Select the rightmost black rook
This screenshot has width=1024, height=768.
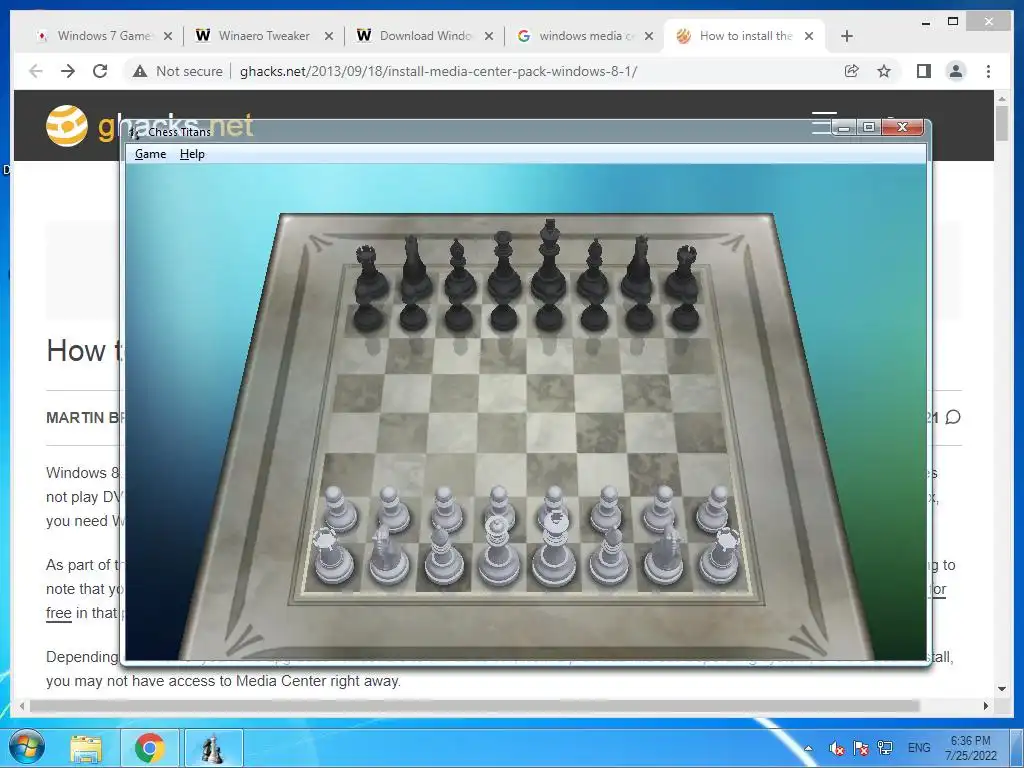coord(683,273)
